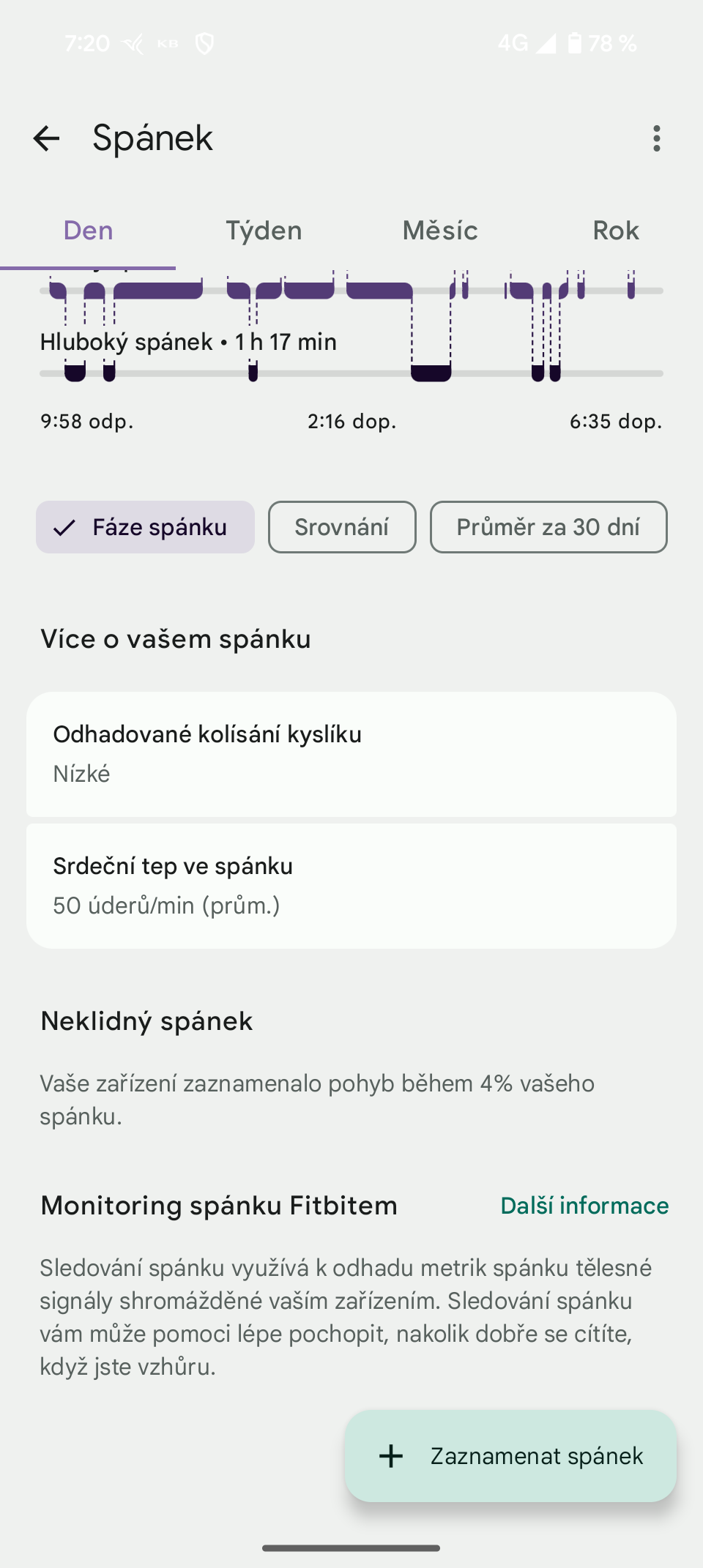Enable the Průměr za 30 dní chip
This screenshot has height=1568, width=703.
[x=548, y=527]
